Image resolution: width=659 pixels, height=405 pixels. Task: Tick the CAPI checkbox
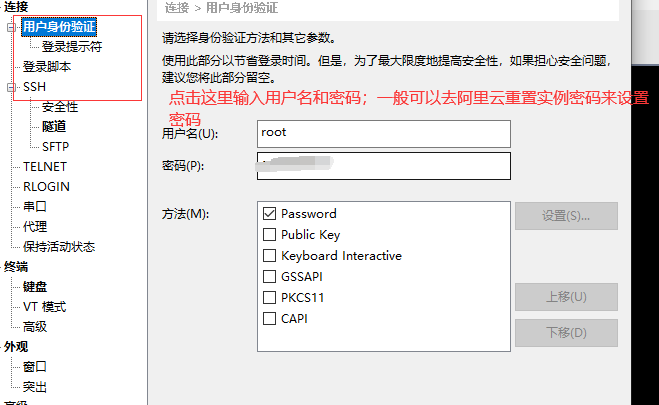click(269, 318)
